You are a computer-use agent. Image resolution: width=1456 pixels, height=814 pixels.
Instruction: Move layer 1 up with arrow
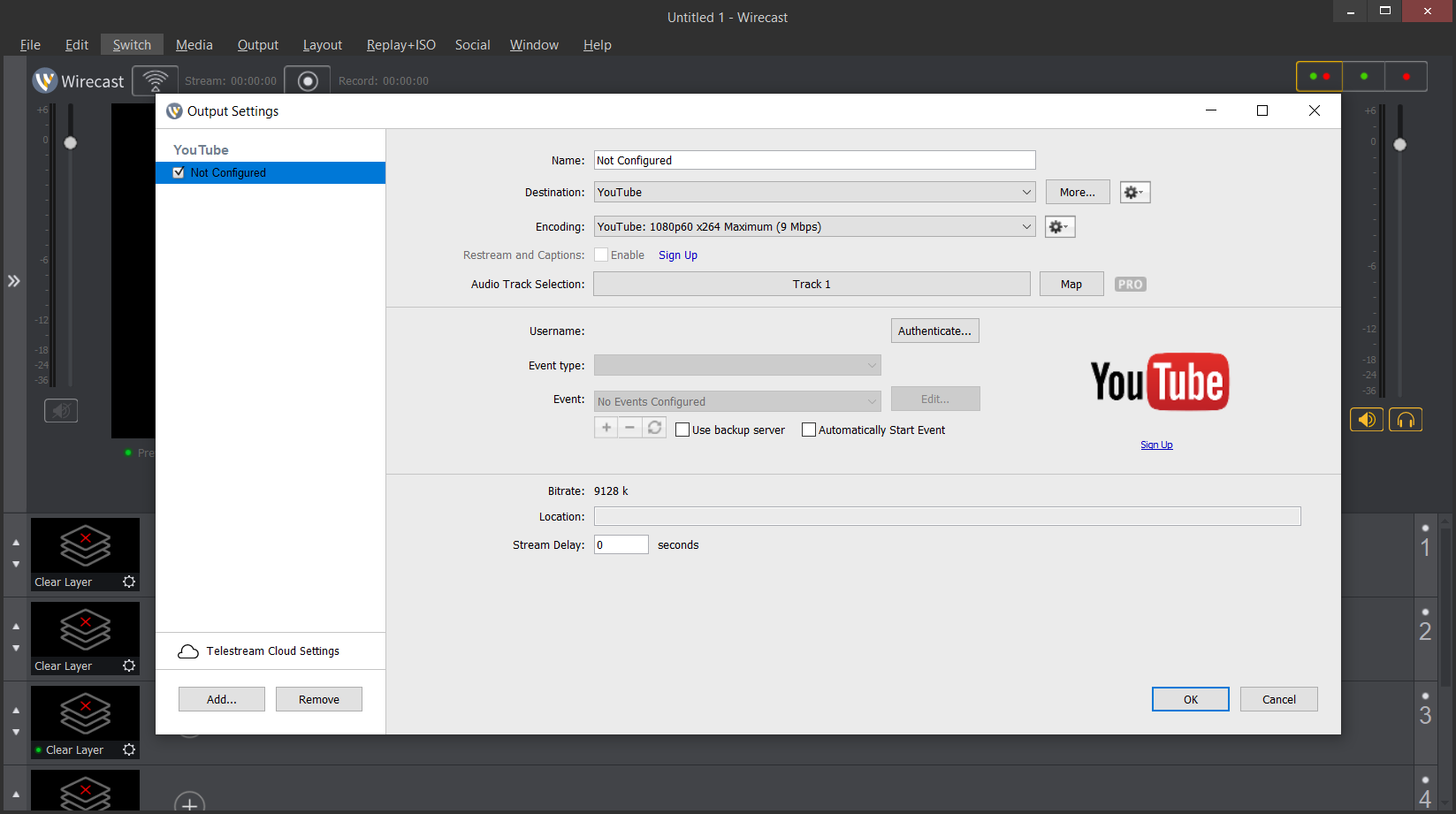tap(16, 543)
